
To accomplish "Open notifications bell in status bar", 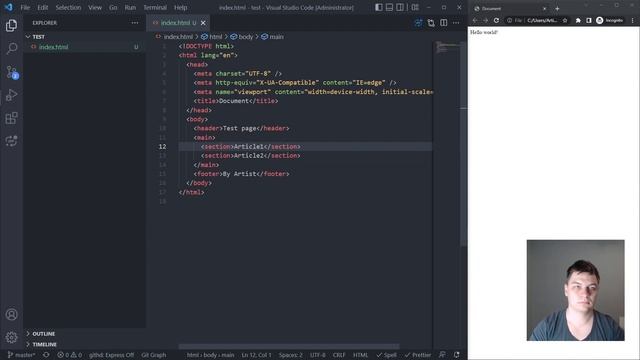I will [x=457, y=355].
